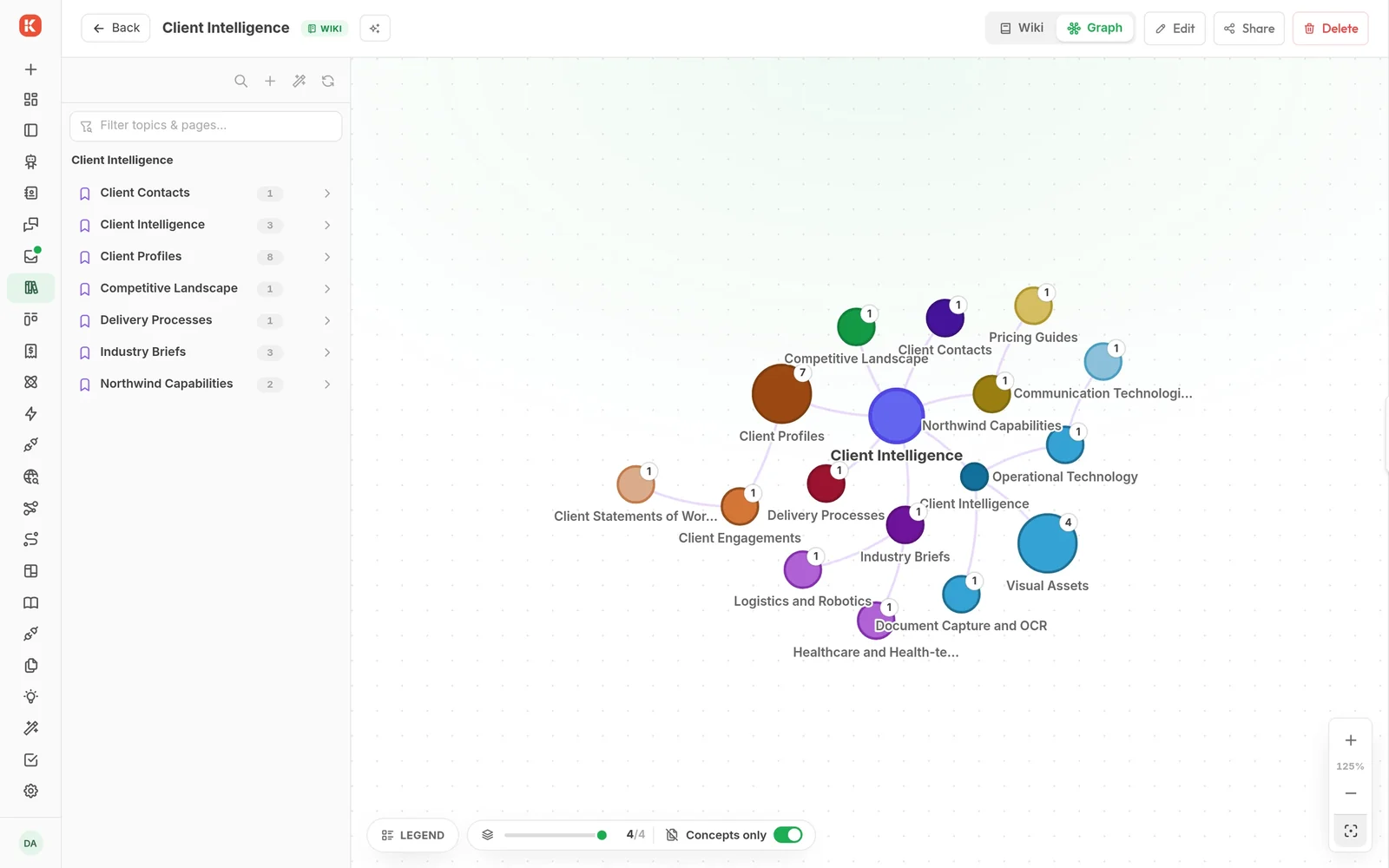Switch to the Graph view tab

click(x=1095, y=28)
